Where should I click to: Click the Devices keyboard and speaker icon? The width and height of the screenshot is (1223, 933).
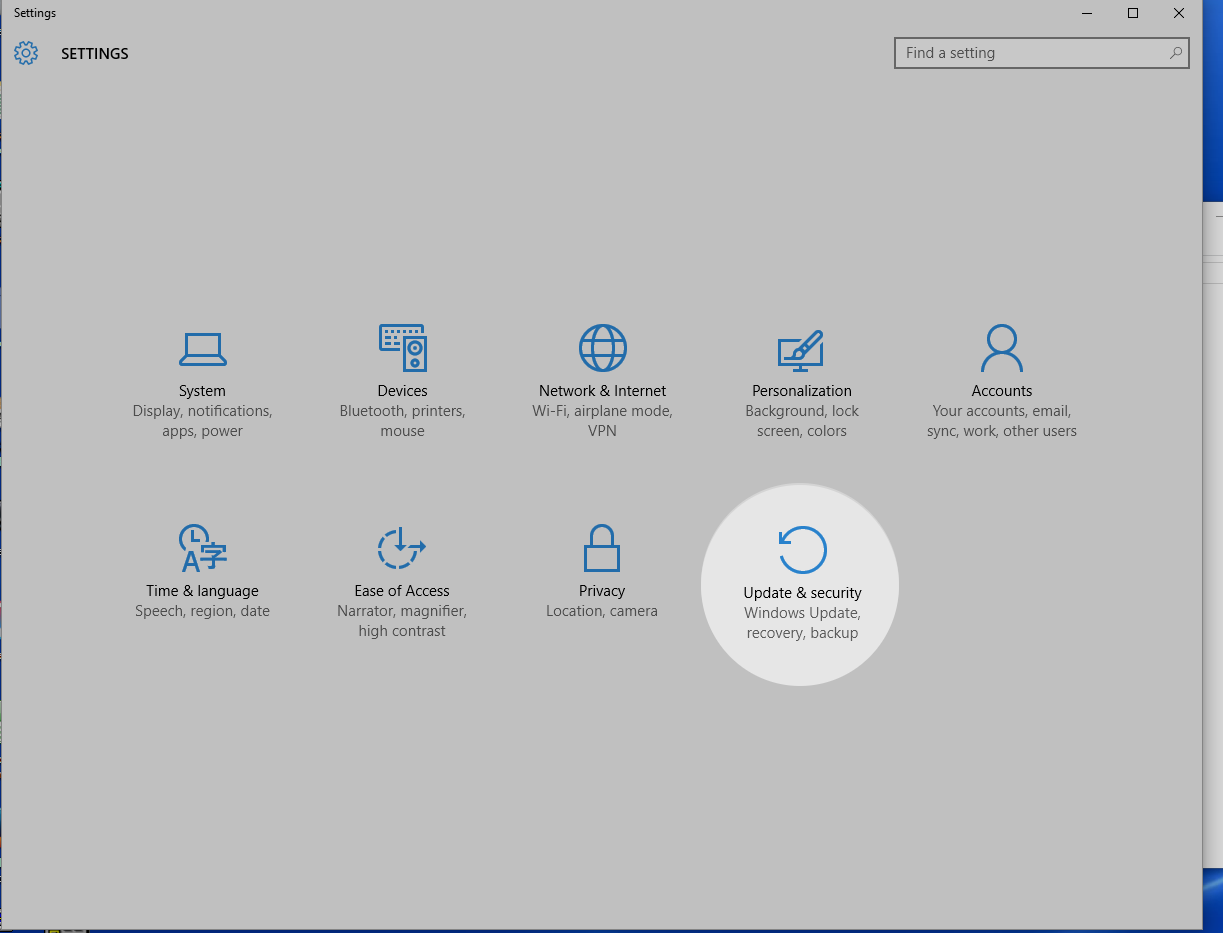(402, 348)
